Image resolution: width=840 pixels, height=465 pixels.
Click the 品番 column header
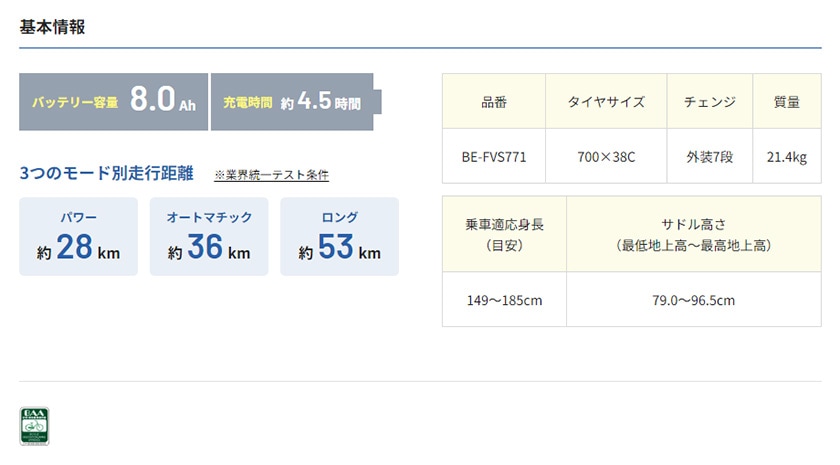(x=494, y=101)
